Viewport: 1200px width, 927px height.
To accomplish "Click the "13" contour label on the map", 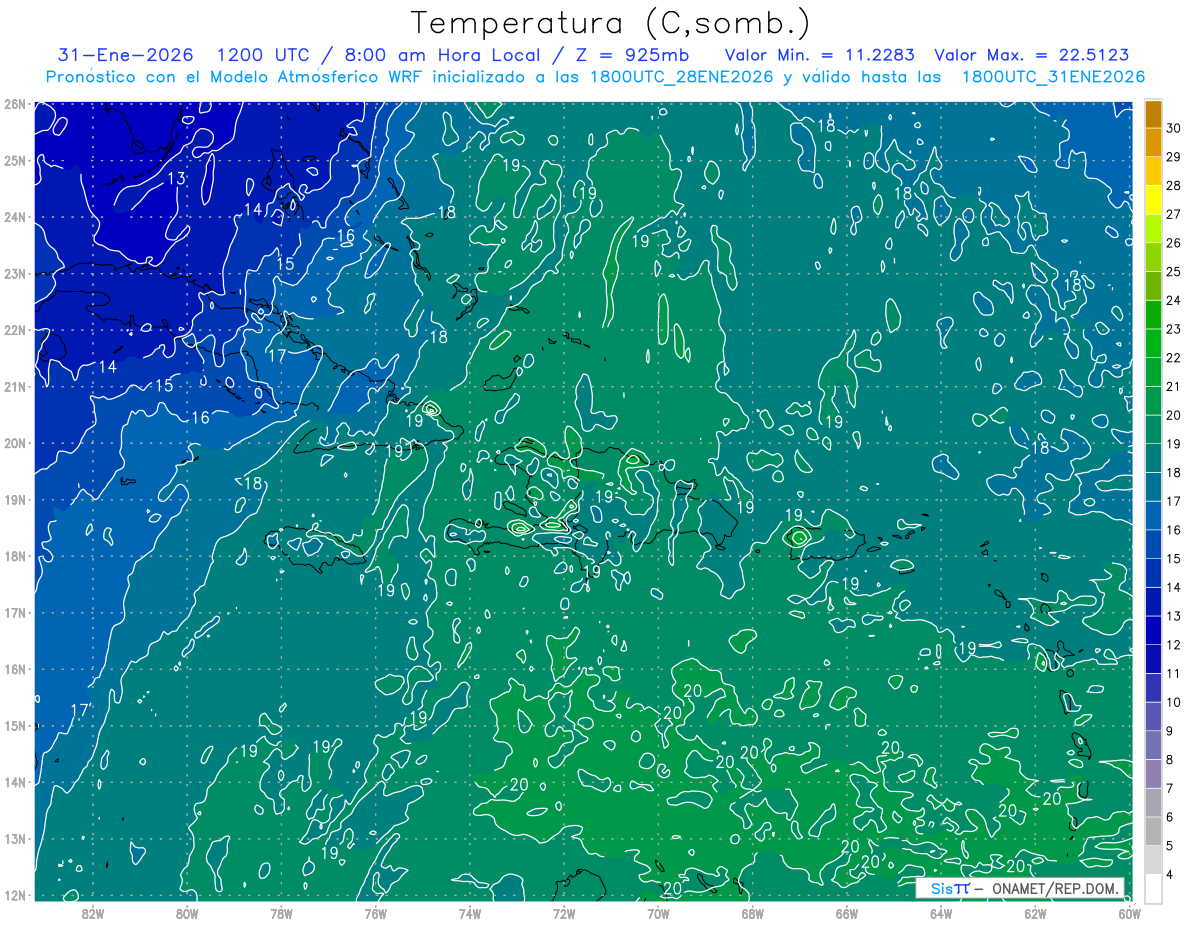I will [176, 179].
